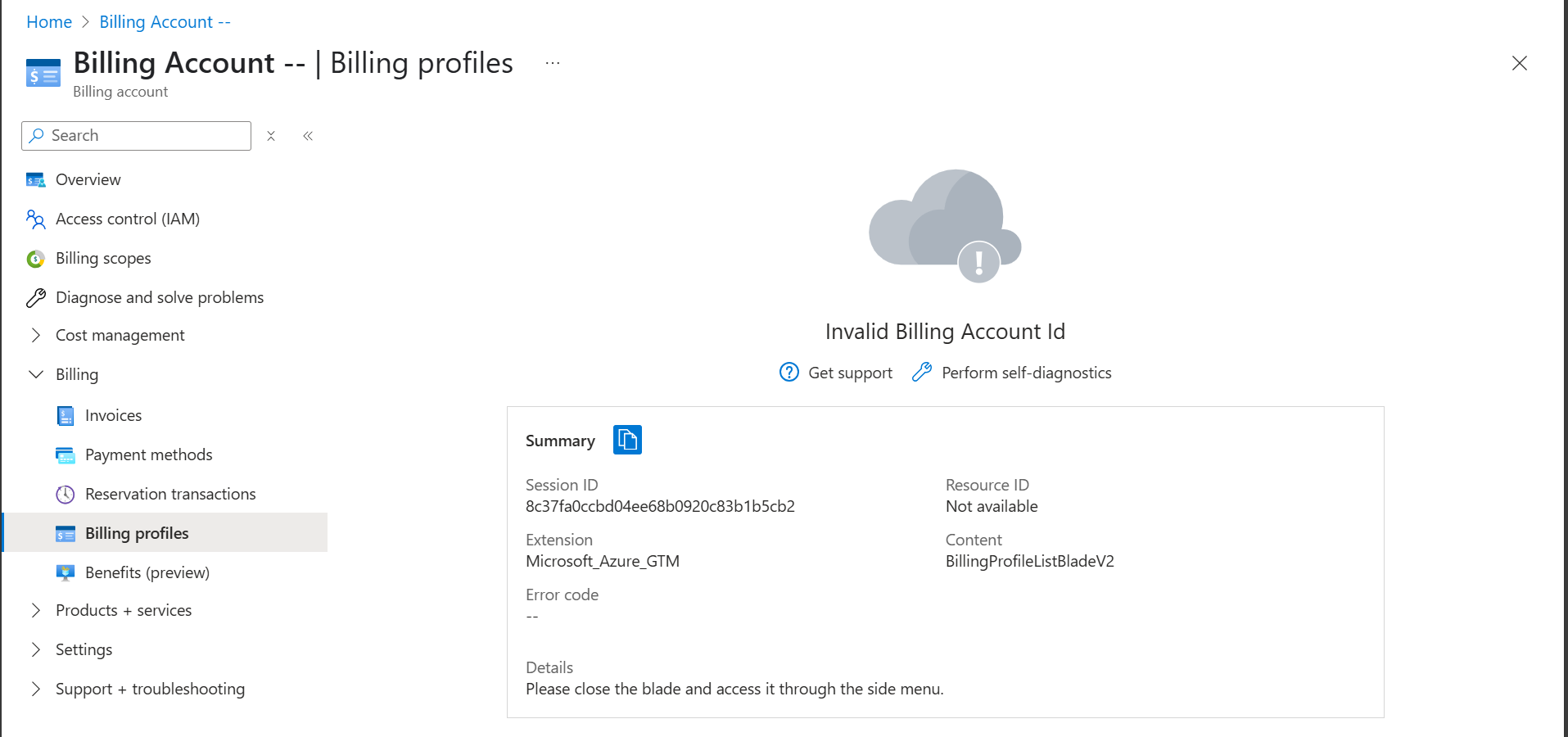Click the Billing Account breadcrumb link
This screenshot has height=737, width=1568.
(165, 22)
